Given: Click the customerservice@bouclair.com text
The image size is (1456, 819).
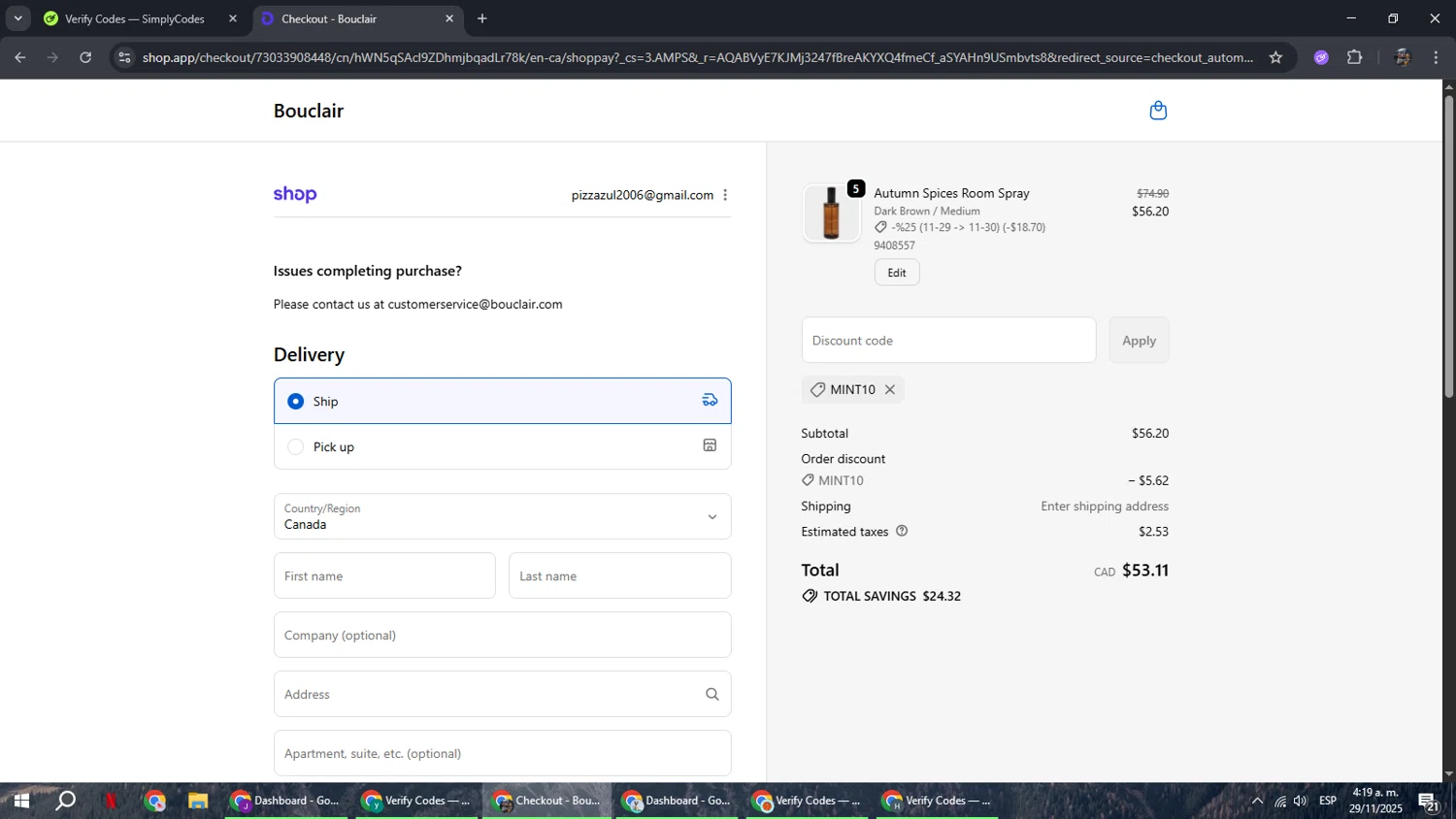Looking at the screenshot, I should point(475,304).
